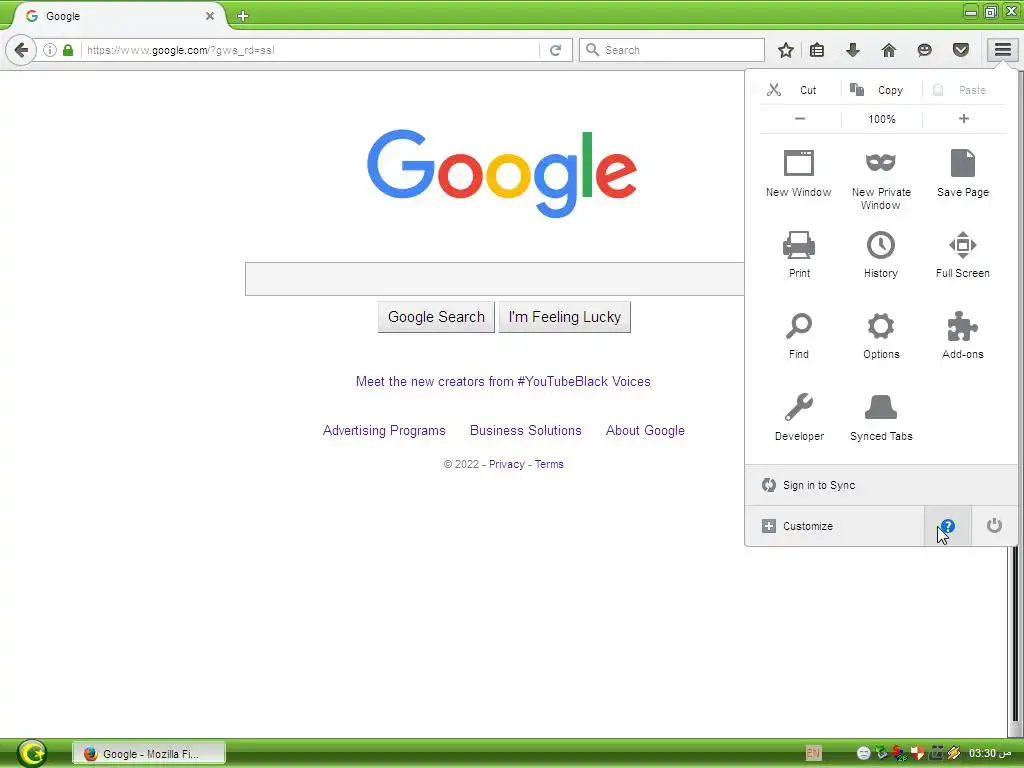Open Developer wrench tools
Viewport: 1024px width, 768px height.
tap(799, 417)
